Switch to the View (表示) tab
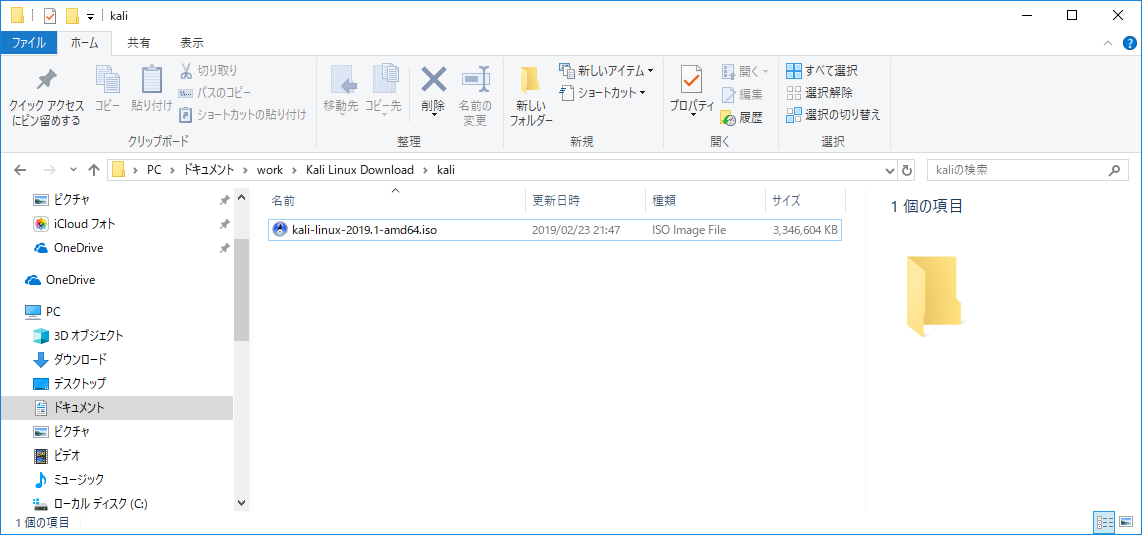Image resolution: width=1142 pixels, height=535 pixels. point(192,43)
